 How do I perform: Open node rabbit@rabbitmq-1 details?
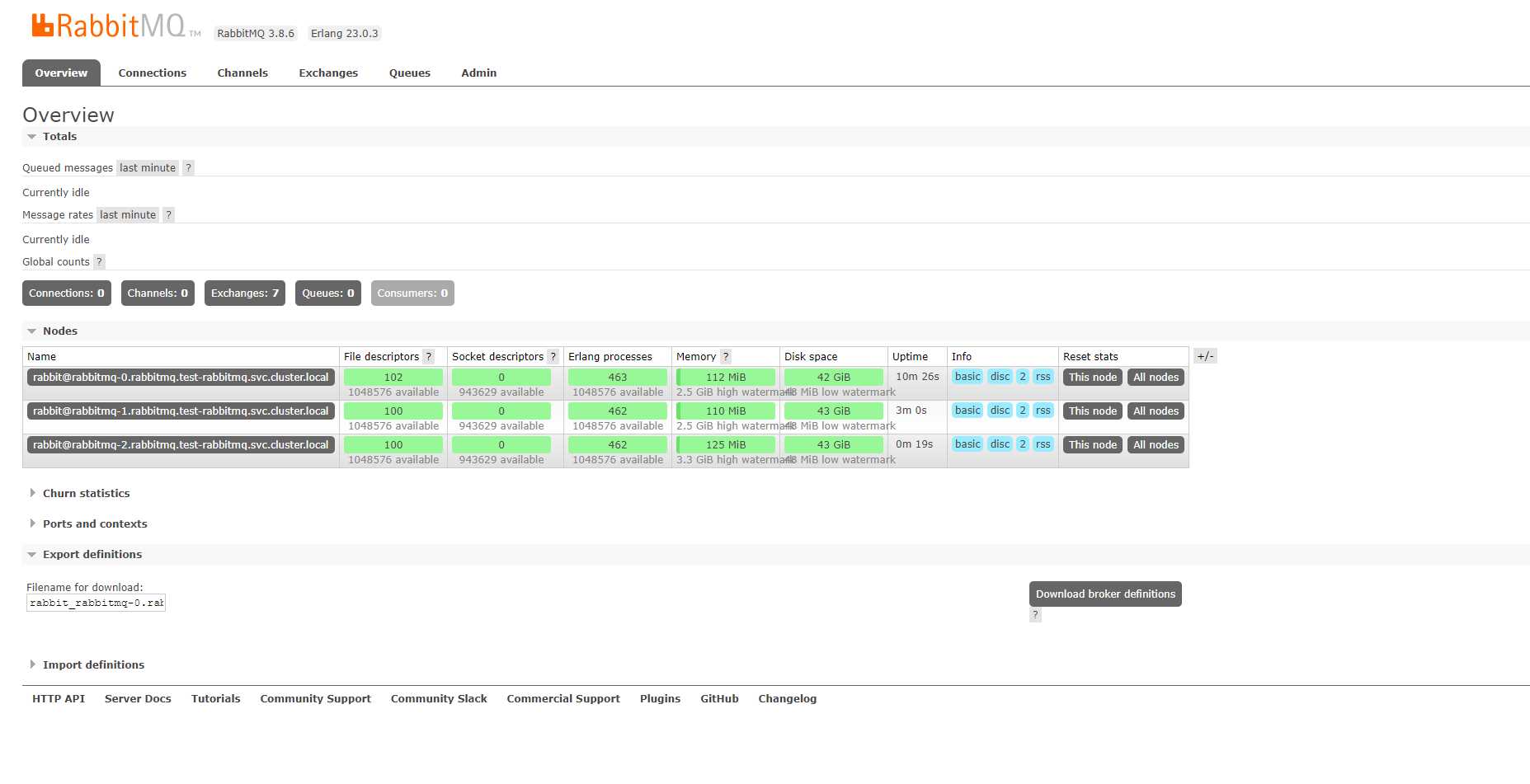pos(181,411)
